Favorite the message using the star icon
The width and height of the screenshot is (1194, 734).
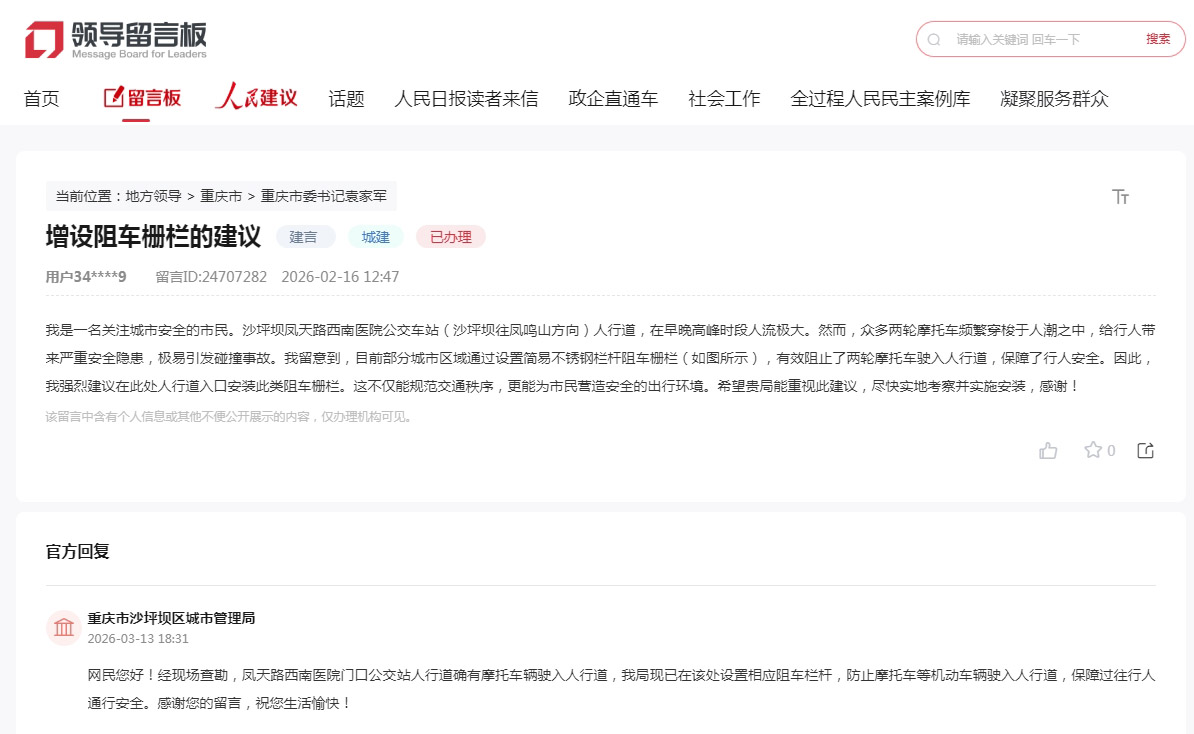pos(1091,451)
